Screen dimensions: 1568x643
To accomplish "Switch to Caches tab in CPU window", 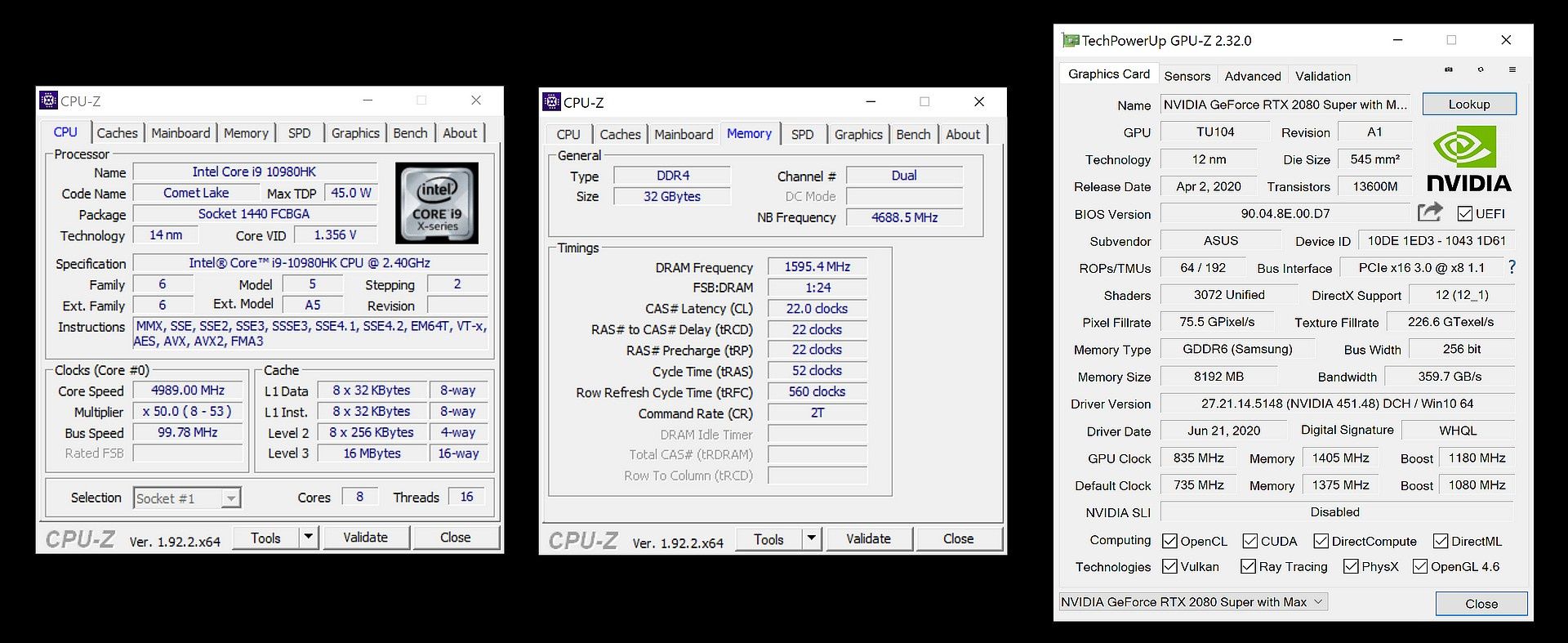I will click(x=118, y=132).
